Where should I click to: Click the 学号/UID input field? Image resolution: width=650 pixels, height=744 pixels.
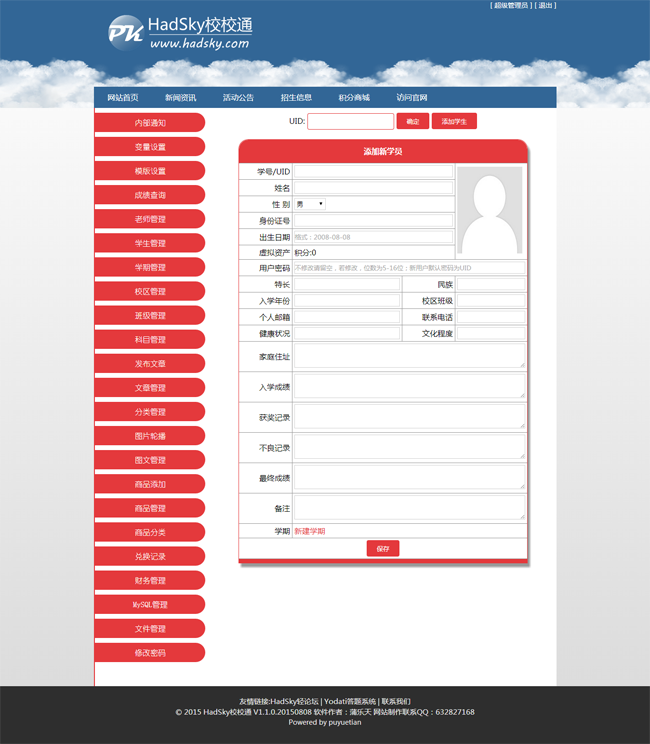[373, 171]
